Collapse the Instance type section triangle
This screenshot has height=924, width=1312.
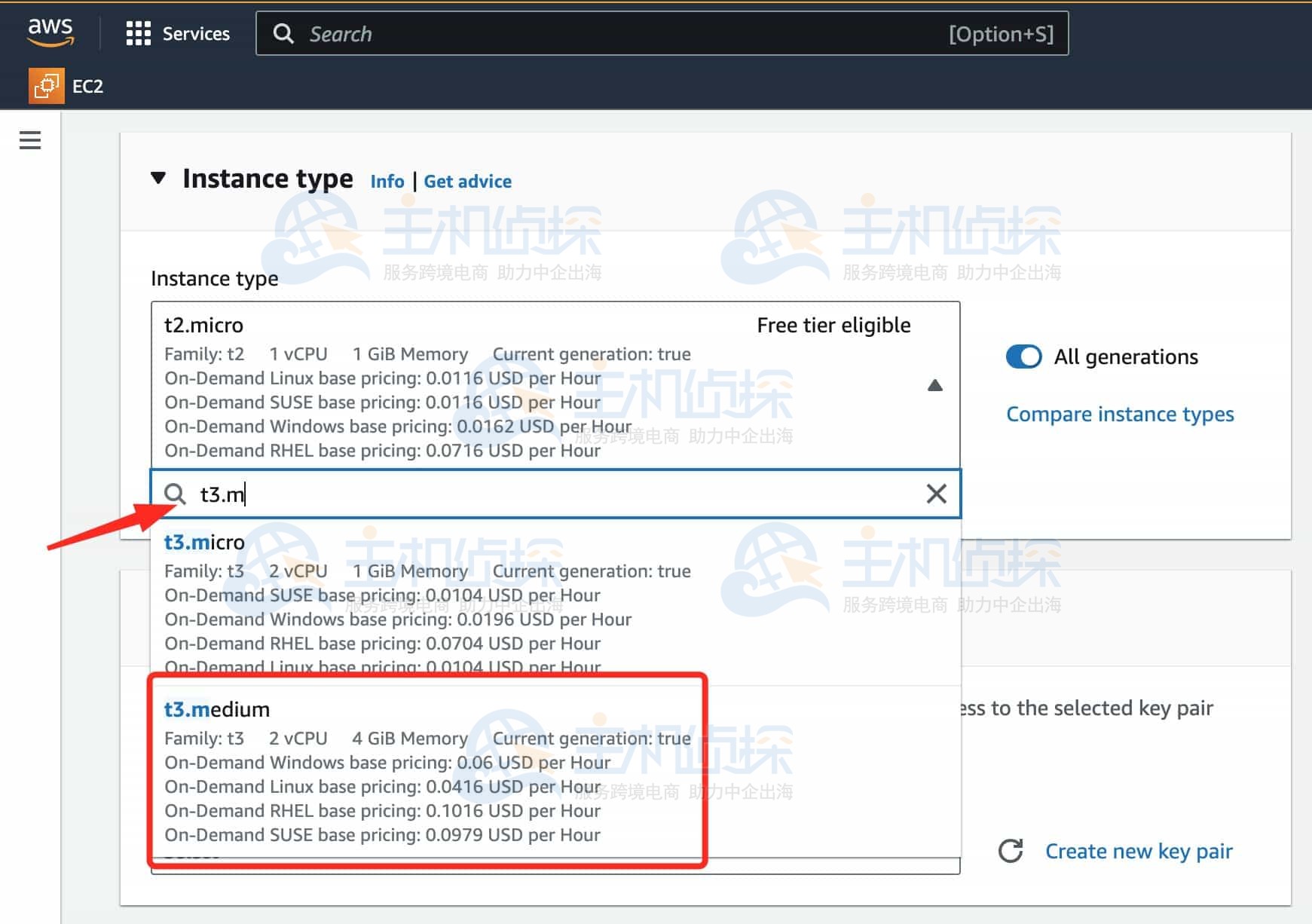(x=158, y=179)
